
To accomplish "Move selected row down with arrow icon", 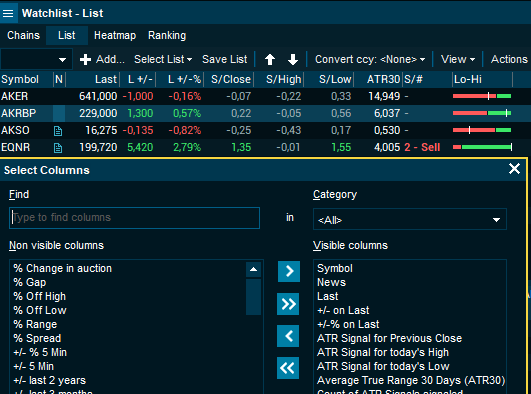I will pos(293,60).
